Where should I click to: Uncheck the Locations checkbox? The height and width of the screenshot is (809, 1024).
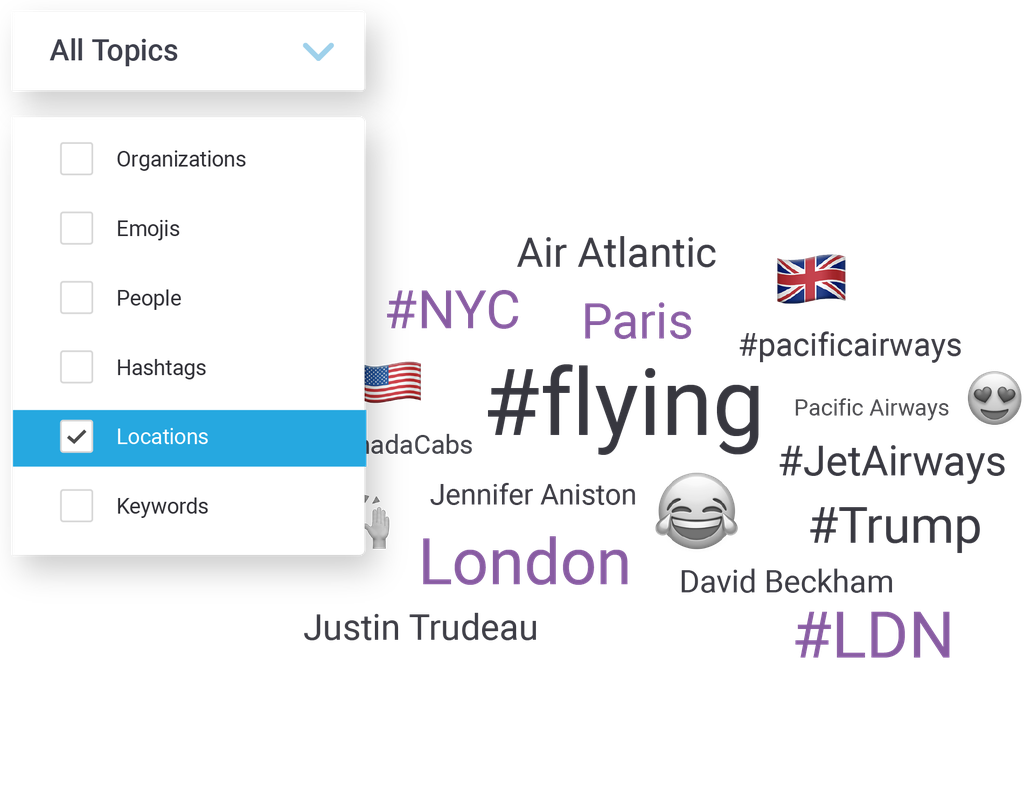[76, 436]
